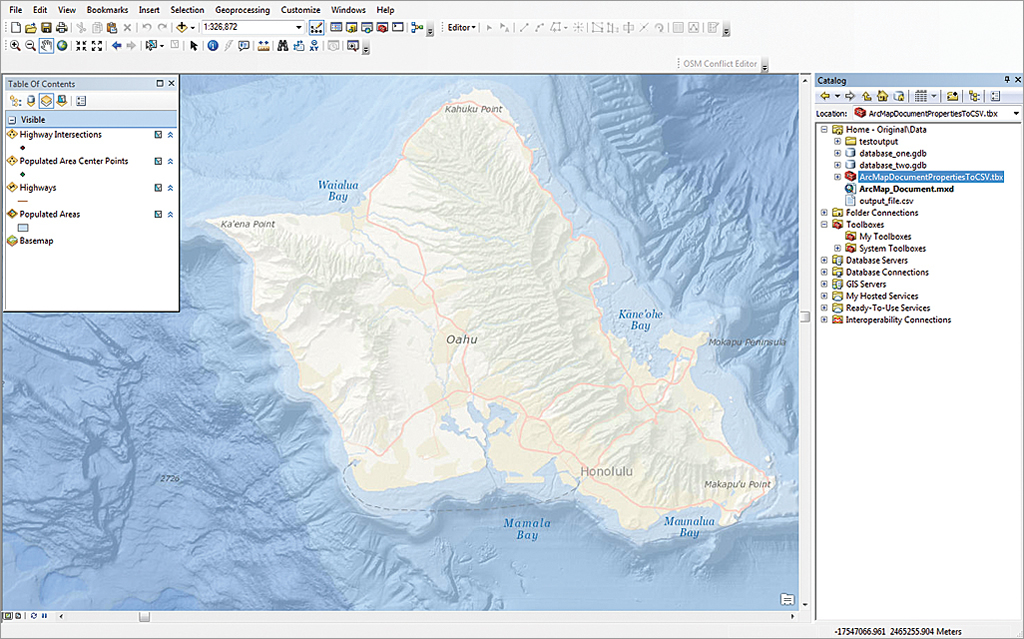Image resolution: width=1024 pixels, height=639 pixels.
Task: Click the Save map document icon
Action: [x=46, y=27]
